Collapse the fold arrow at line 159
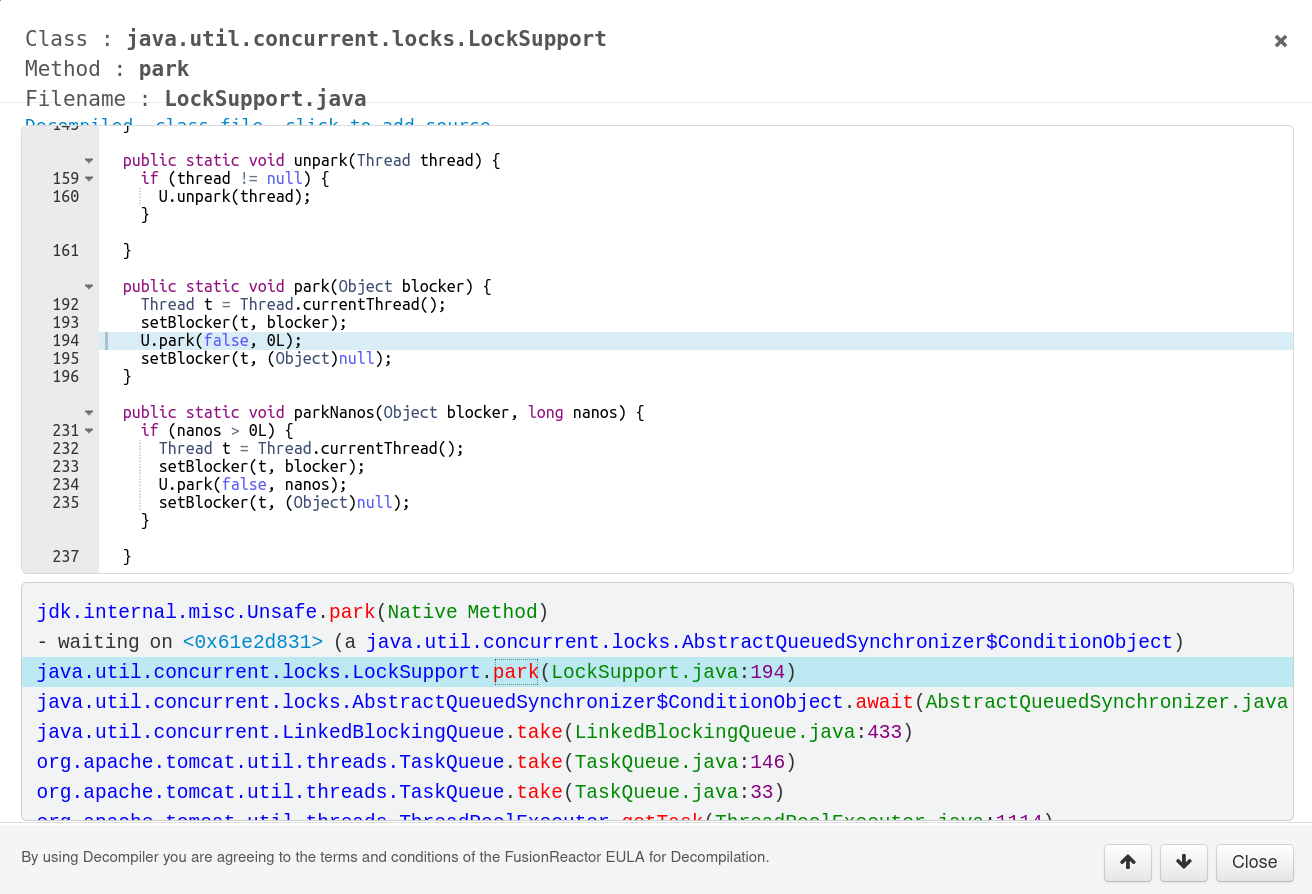 coord(89,179)
